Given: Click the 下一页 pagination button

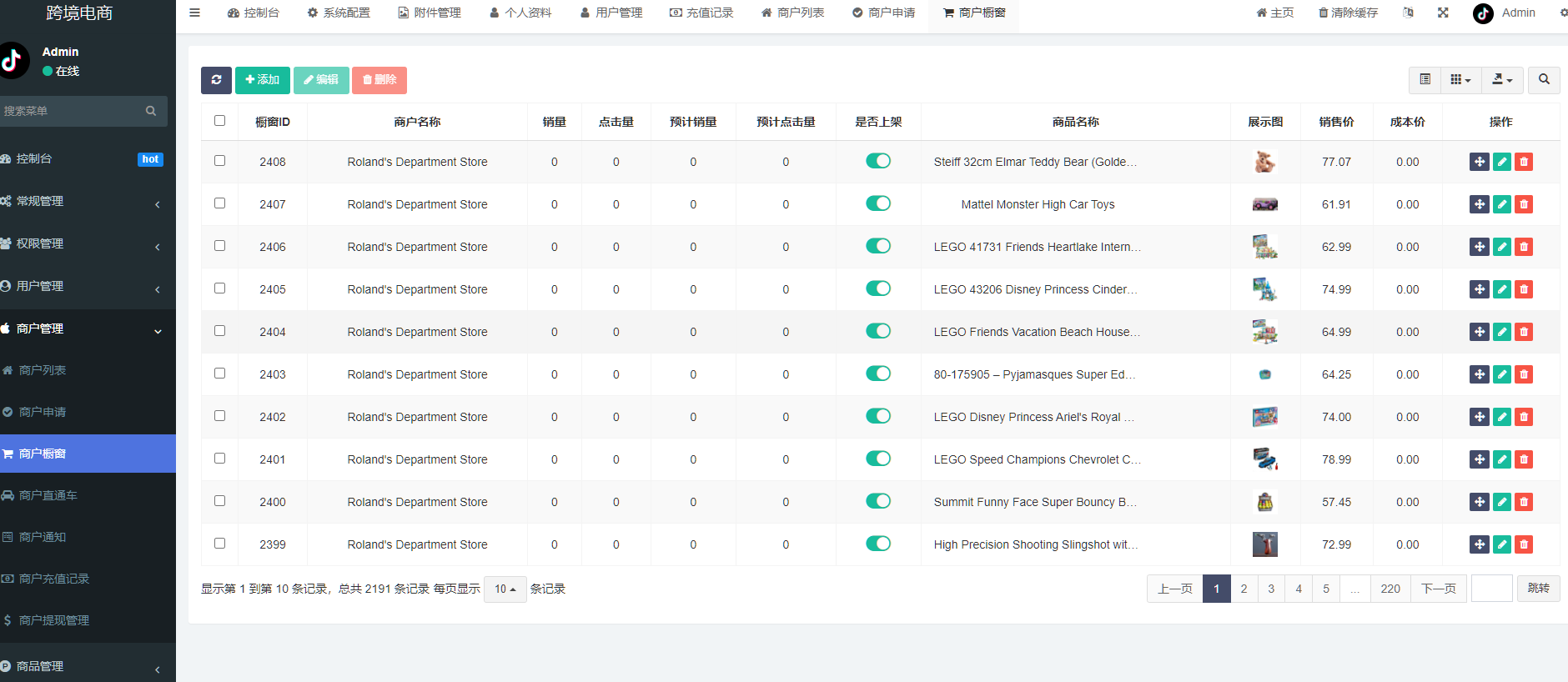Looking at the screenshot, I should click(1439, 589).
